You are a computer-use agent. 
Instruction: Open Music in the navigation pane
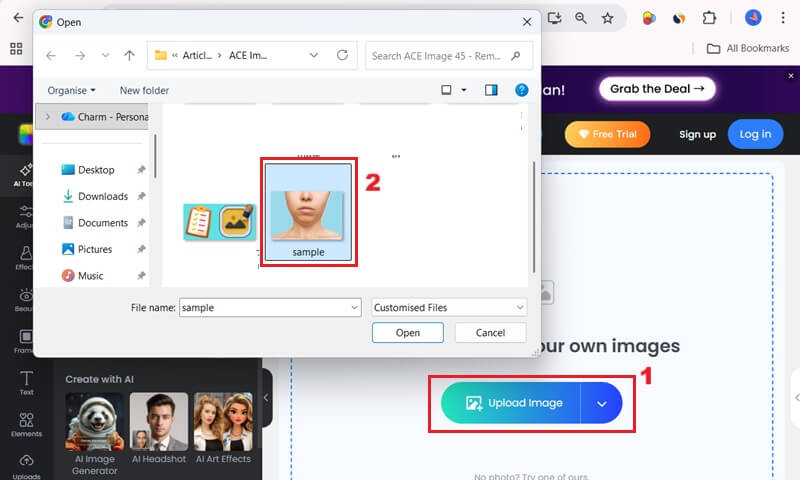tap(82, 276)
